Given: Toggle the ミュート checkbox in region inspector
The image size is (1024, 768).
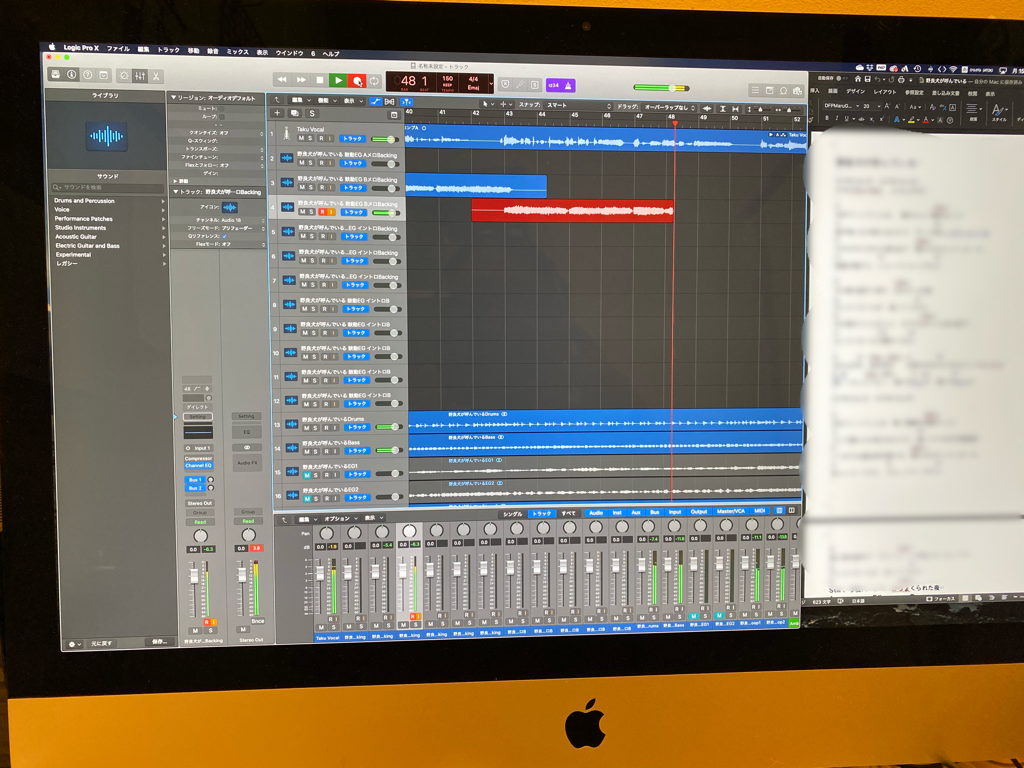Looking at the screenshot, I should click(221, 108).
